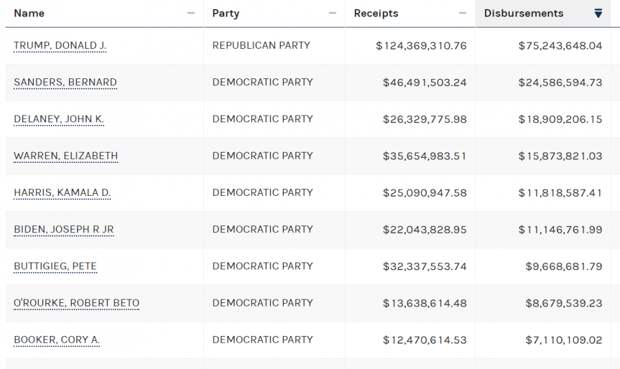The height and width of the screenshot is (369, 620).
Task: Click the sort dash icon beside Receipts
Action: coord(463,13)
